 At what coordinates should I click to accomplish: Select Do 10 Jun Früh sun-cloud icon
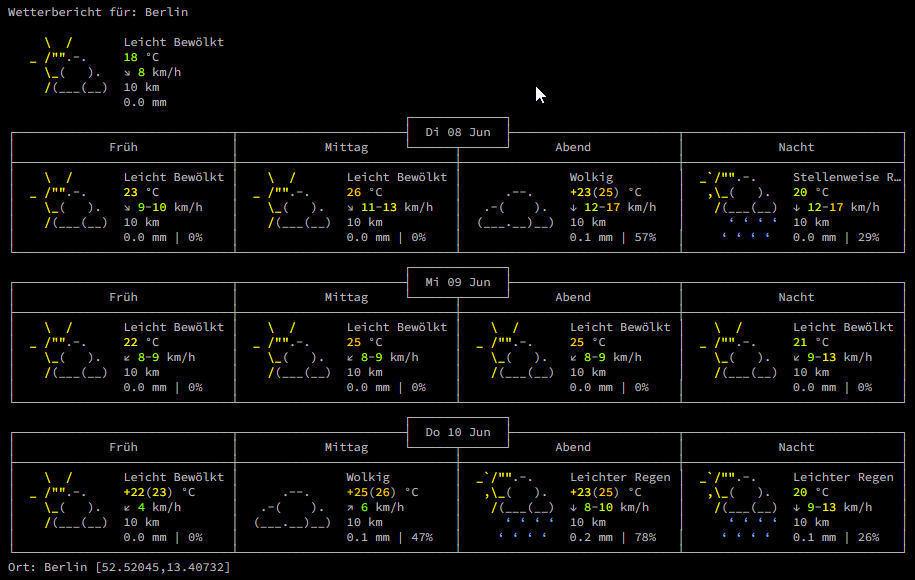[69, 501]
